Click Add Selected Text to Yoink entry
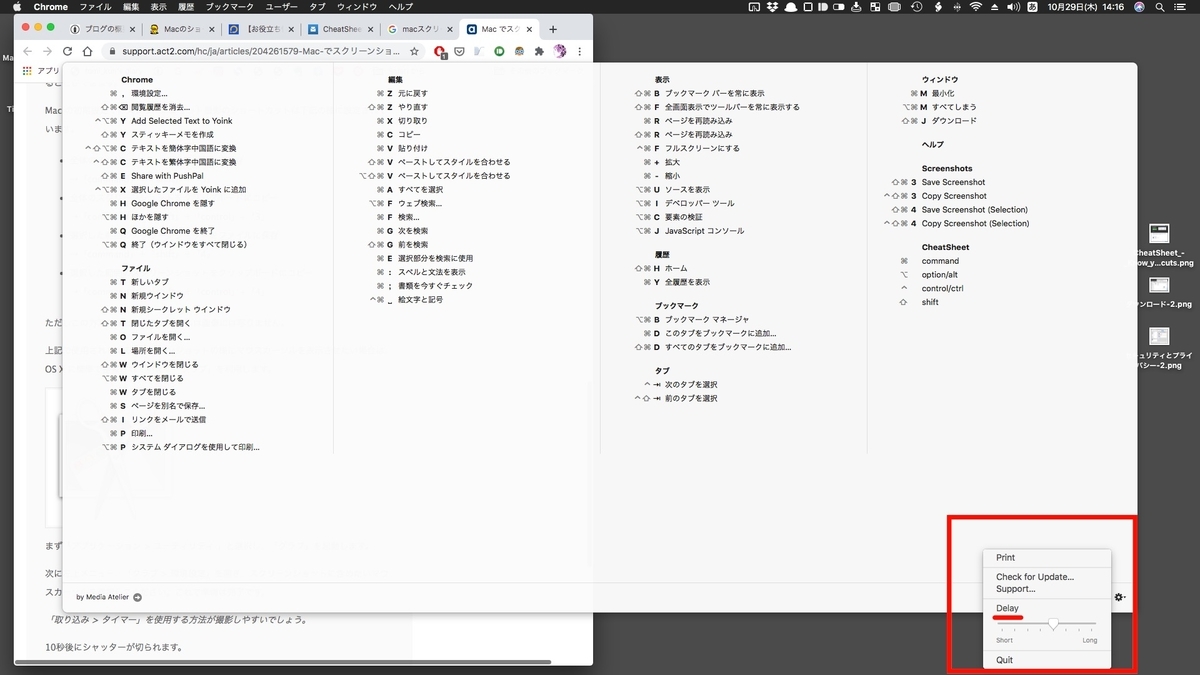The image size is (1200, 675). pos(181,121)
